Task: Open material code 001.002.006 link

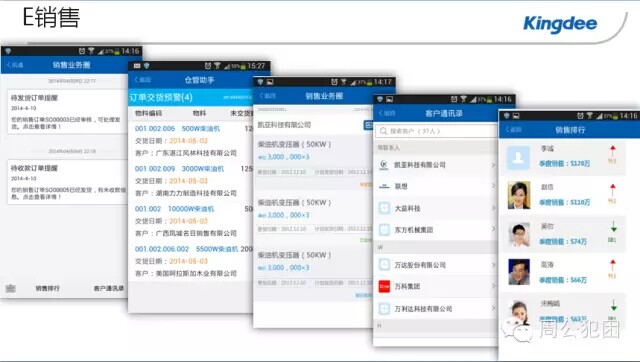Action: [155, 129]
